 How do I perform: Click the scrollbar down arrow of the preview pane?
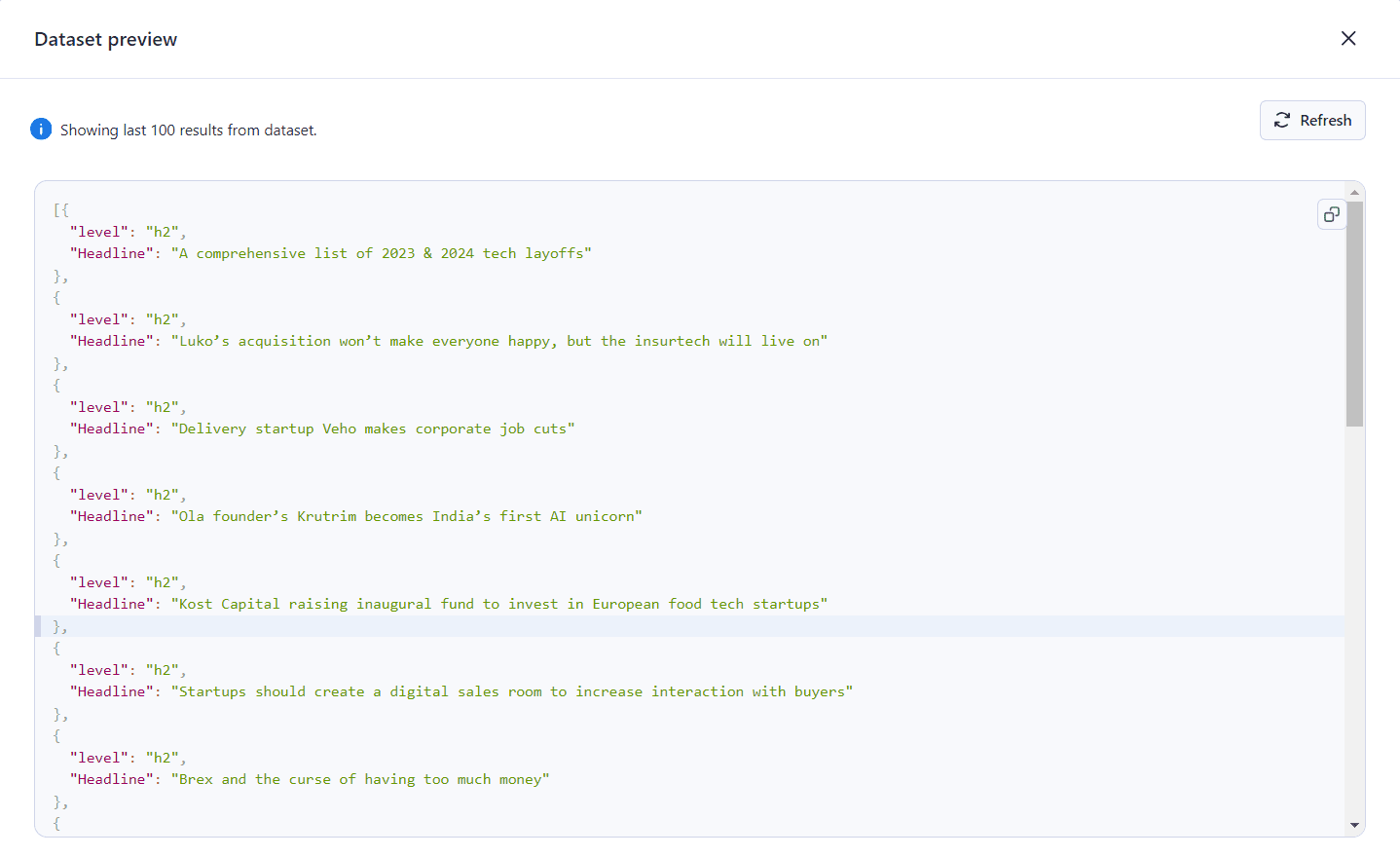(1353, 825)
